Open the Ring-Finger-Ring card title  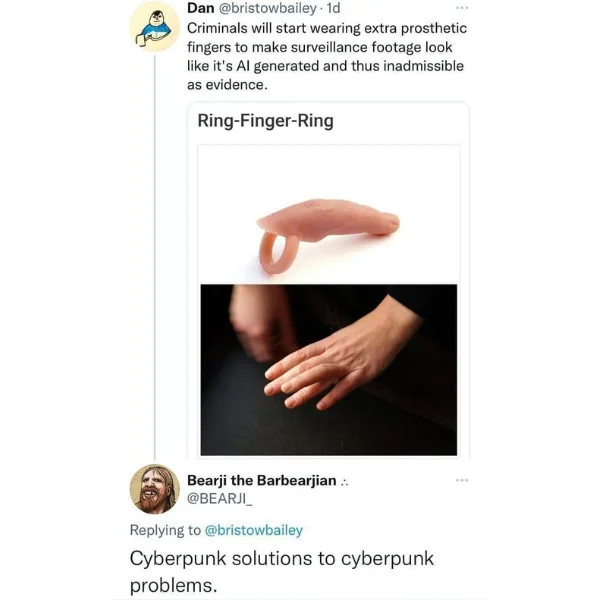click(x=266, y=121)
